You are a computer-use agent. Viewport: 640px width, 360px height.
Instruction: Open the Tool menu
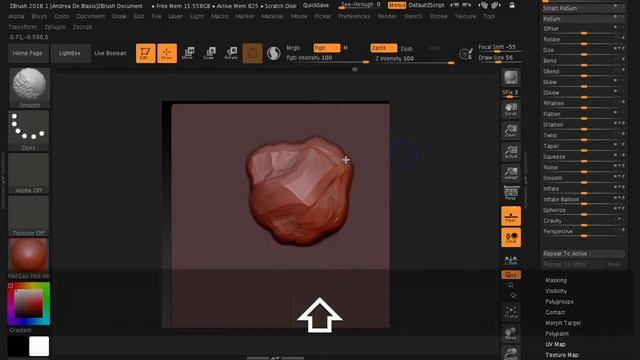click(489, 16)
